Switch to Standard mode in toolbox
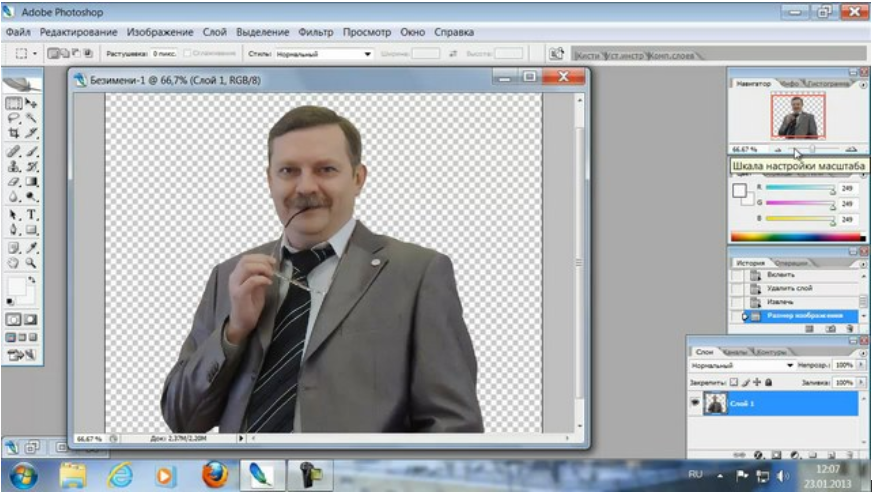Viewport: 874px width, 492px height. [14, 320]
